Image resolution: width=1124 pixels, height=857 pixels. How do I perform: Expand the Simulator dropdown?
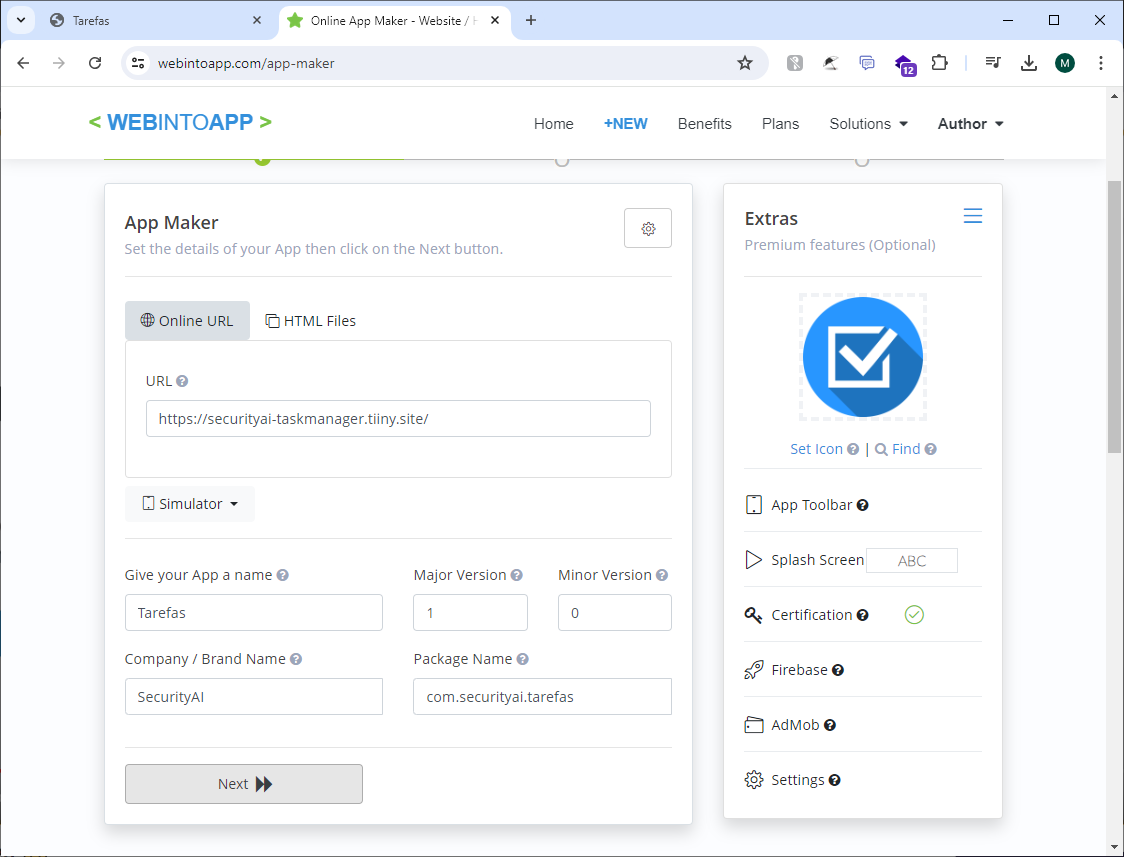pos(190,504)
